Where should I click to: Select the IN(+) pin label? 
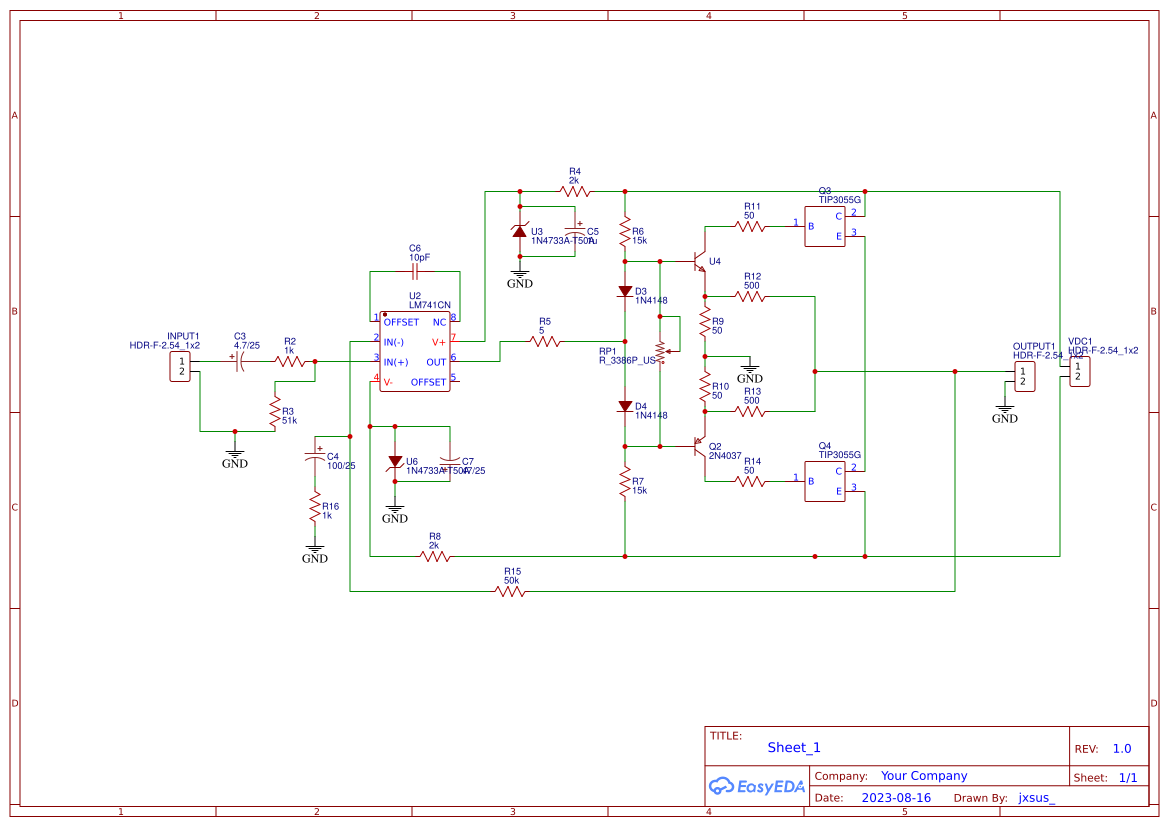click(x=396, y=362)
